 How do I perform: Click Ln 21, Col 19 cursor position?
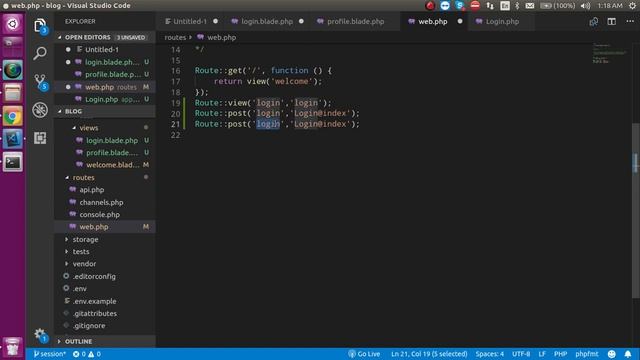click(x=429, y=354)
